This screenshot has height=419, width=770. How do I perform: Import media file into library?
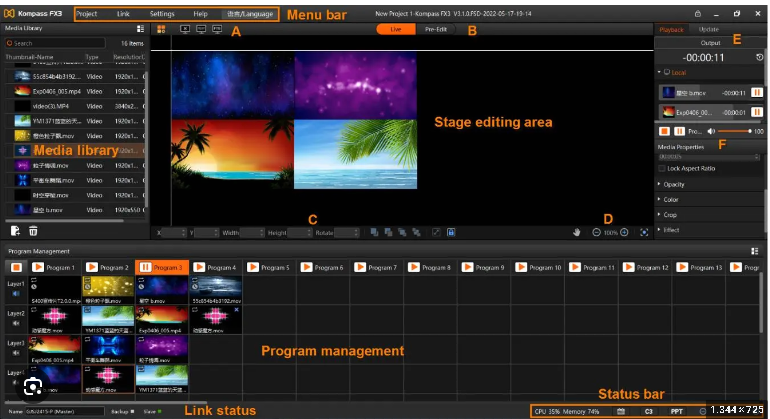15,231
